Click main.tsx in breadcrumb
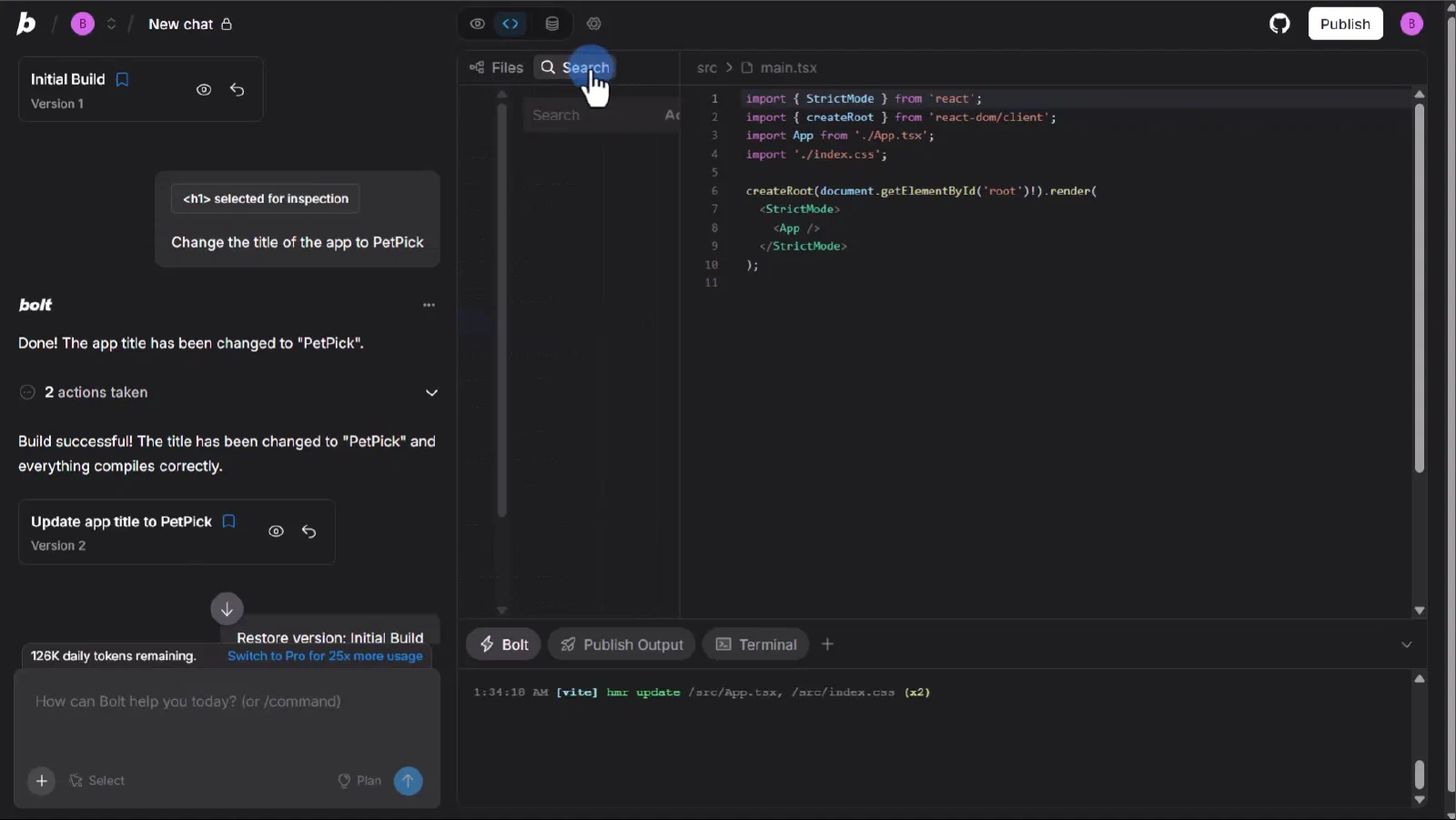 (779, 68)
